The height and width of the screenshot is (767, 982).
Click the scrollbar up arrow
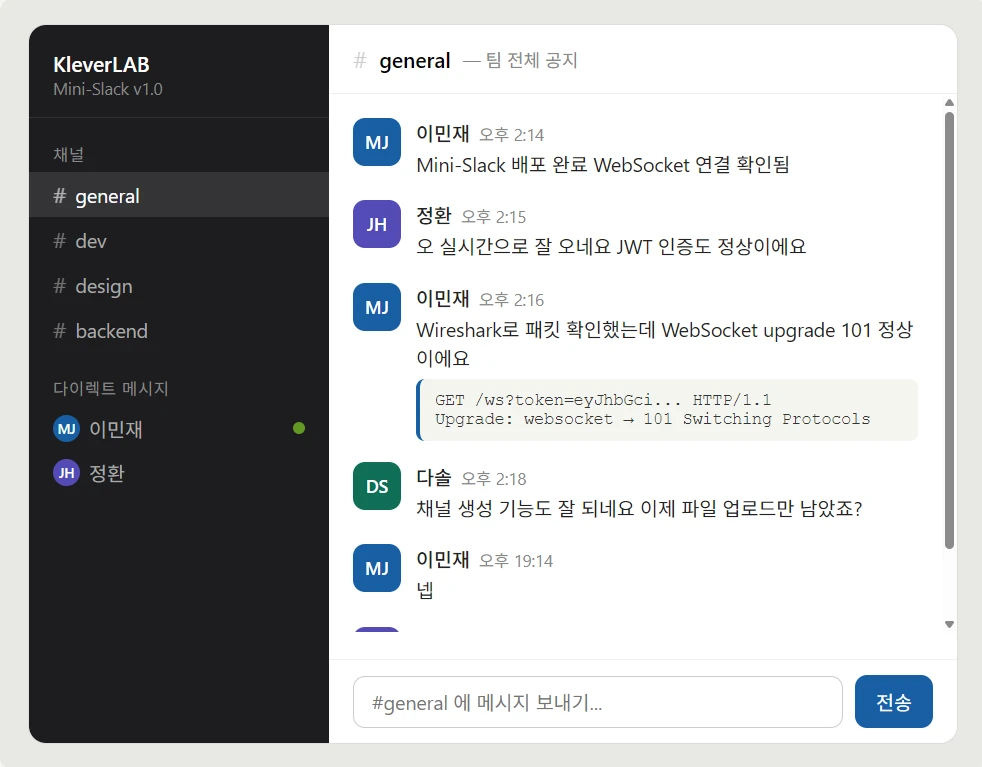(x=948, y=101)
